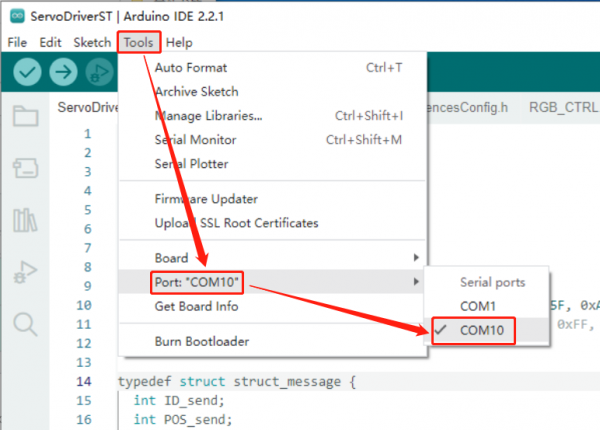Click the Verify sketch checkmark button
The height and width of the screenshot is (430, 600).
click(27, 72)
